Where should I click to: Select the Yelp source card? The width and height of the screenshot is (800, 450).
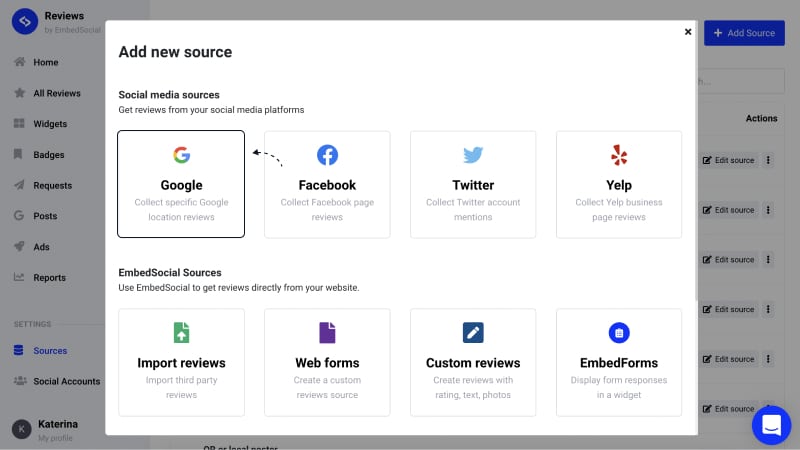tap(619, 184)
